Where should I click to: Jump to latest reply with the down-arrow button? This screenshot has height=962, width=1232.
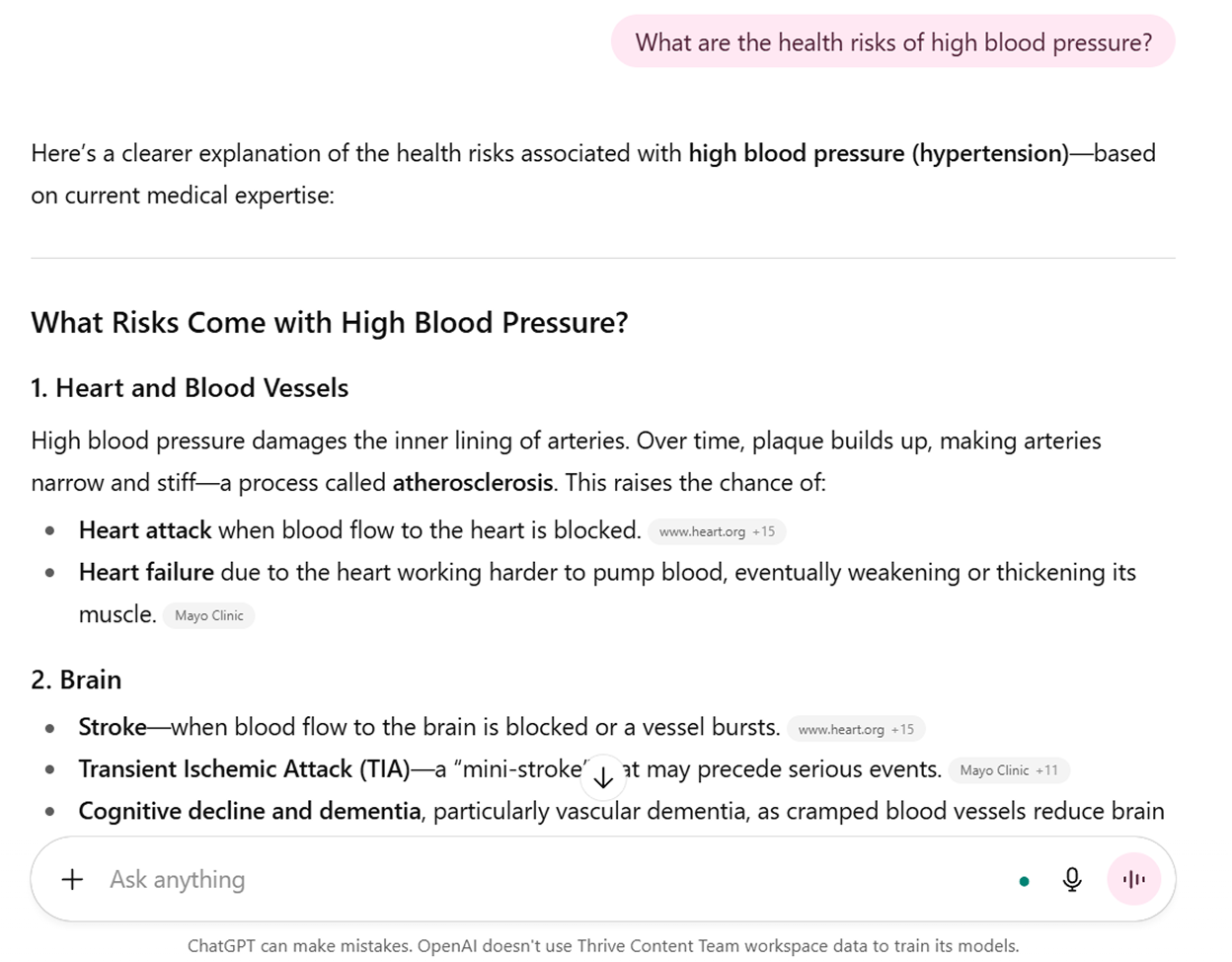(603, 778)
